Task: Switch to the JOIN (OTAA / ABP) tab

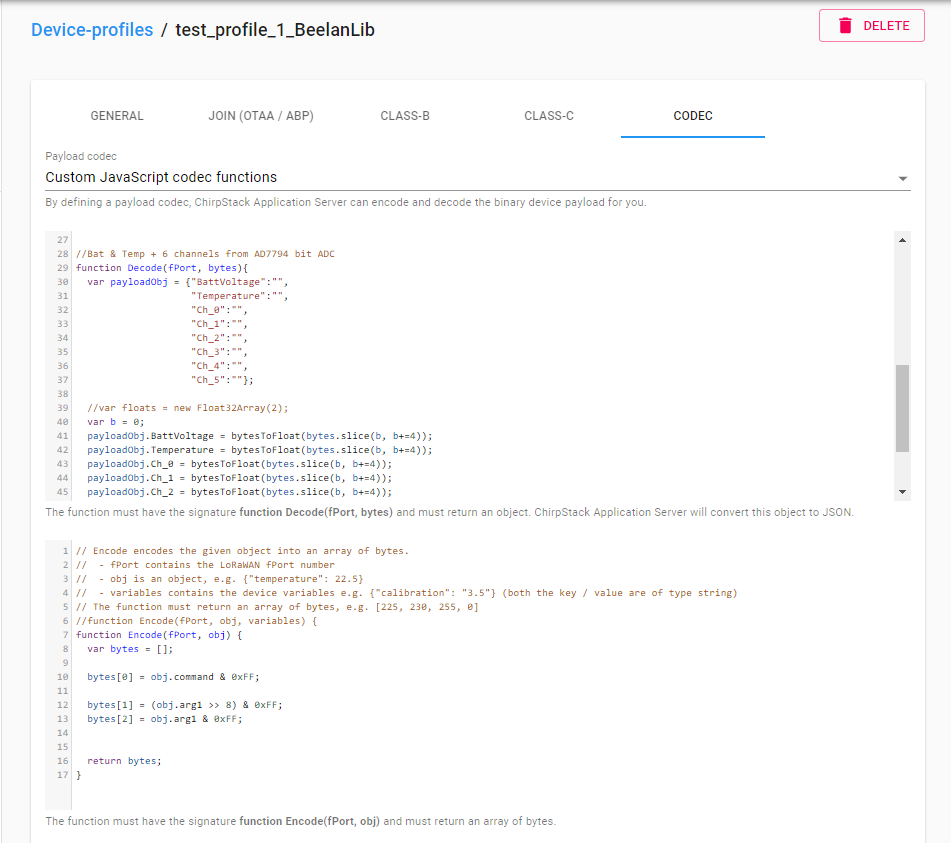Action: coord(261,116)
